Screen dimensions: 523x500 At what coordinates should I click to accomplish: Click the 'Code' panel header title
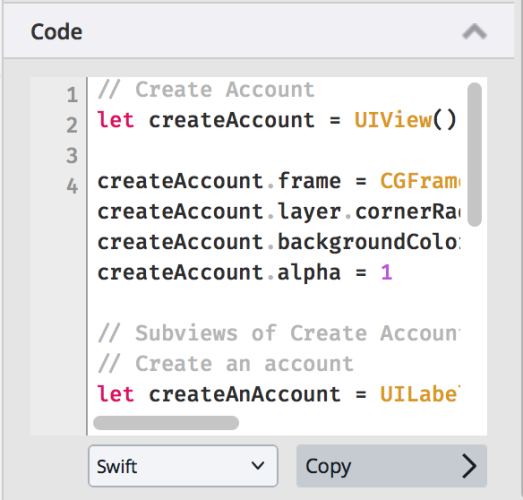56,32
